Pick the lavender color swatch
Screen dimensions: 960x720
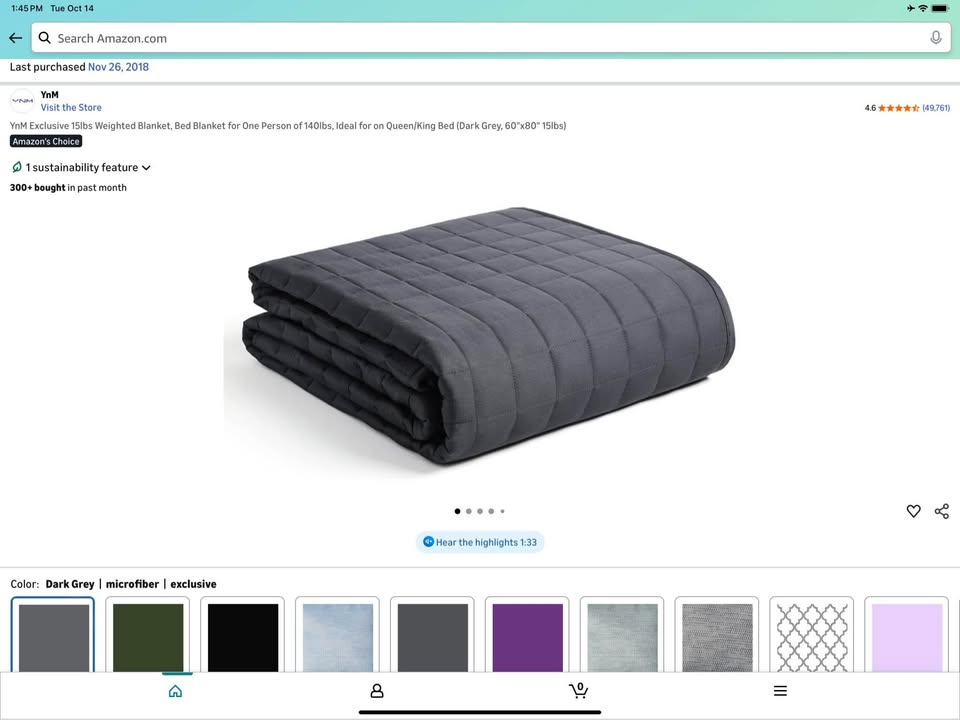(906, 637)
